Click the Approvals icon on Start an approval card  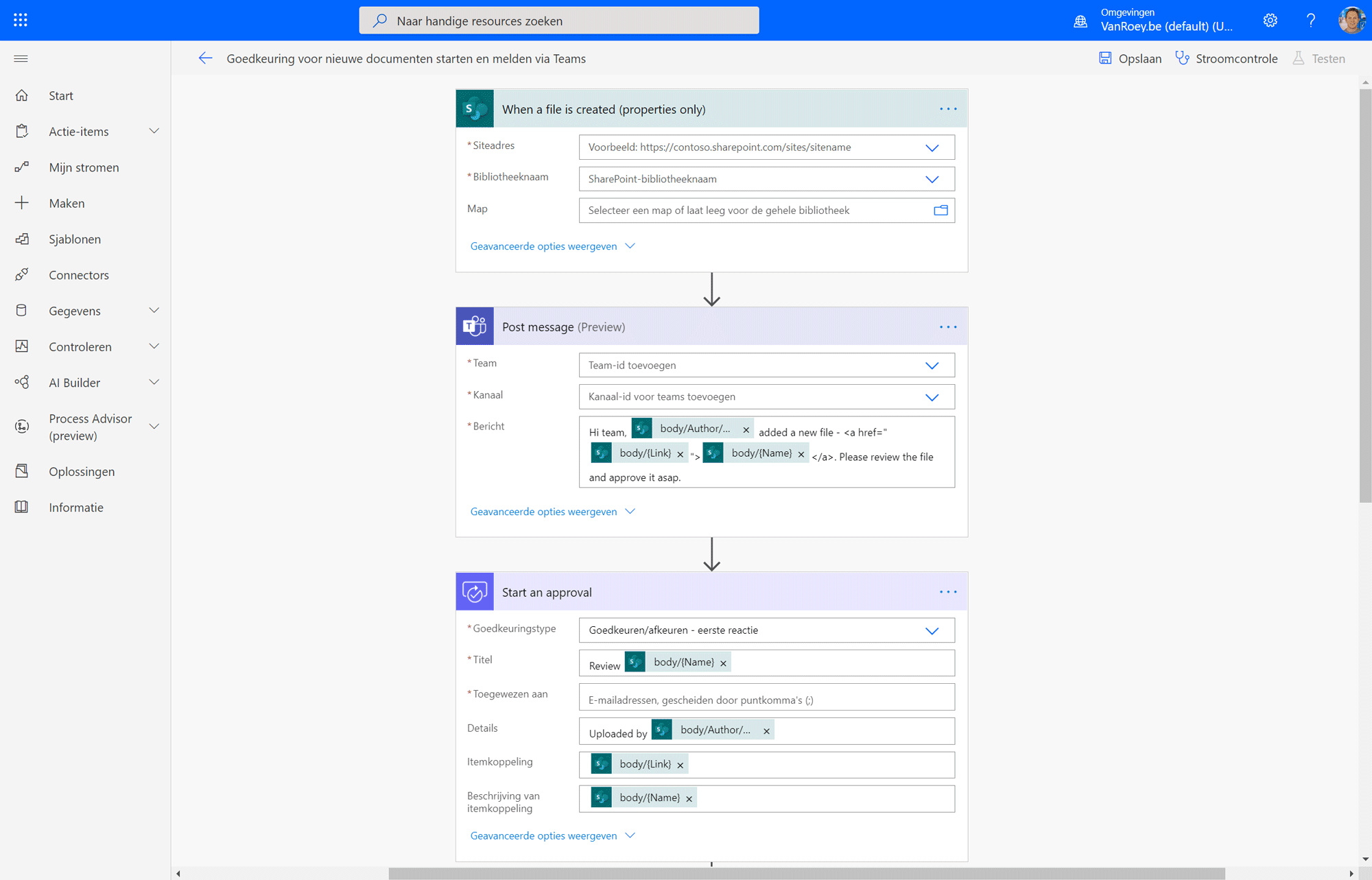[475, 591]
